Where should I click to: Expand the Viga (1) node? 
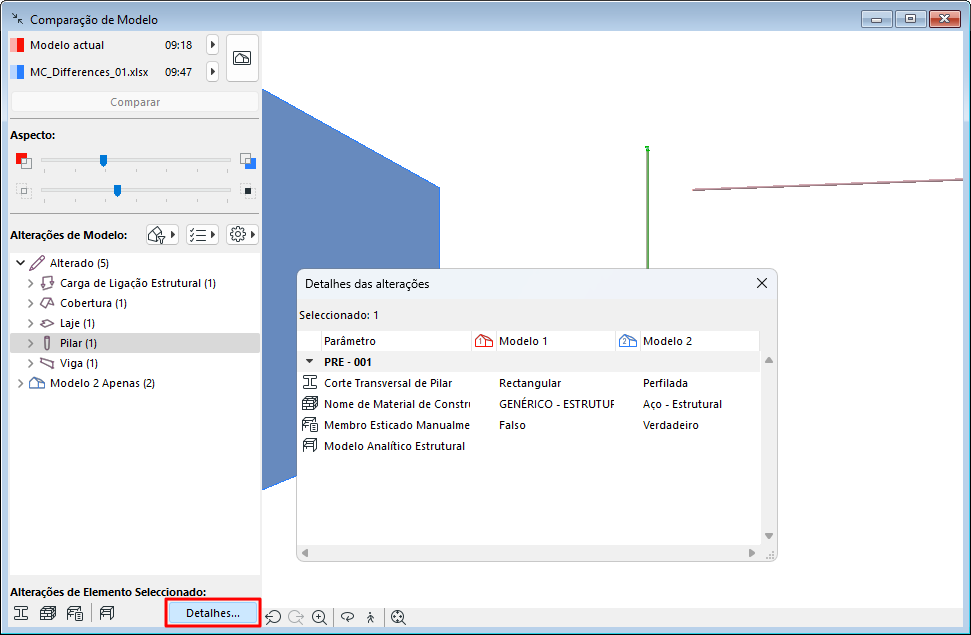click(30, 363)
